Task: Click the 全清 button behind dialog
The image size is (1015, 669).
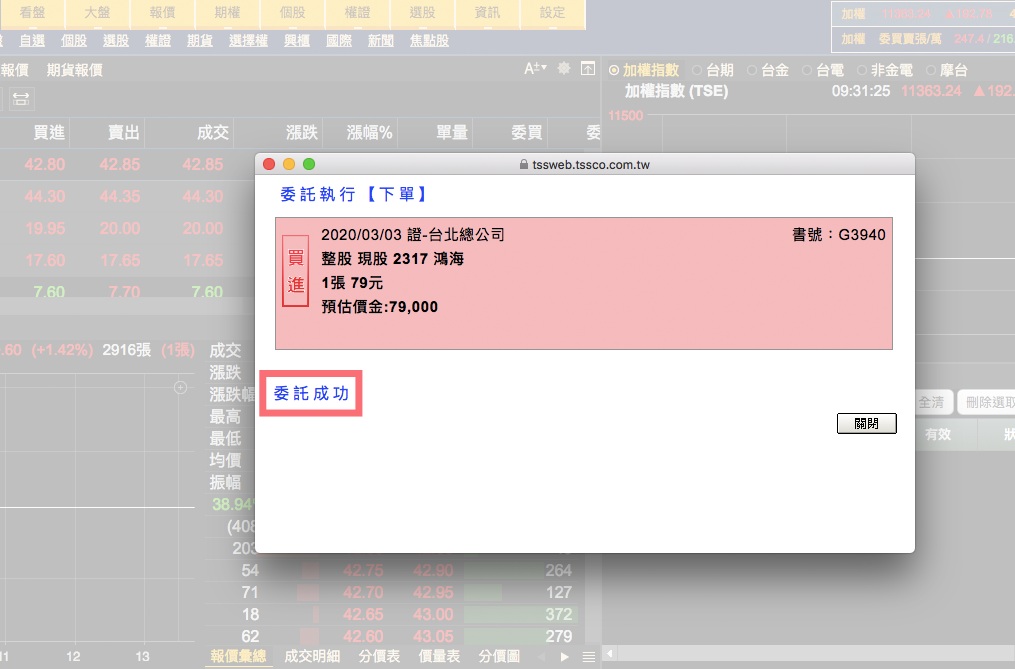Action: [x=931, y=402]
